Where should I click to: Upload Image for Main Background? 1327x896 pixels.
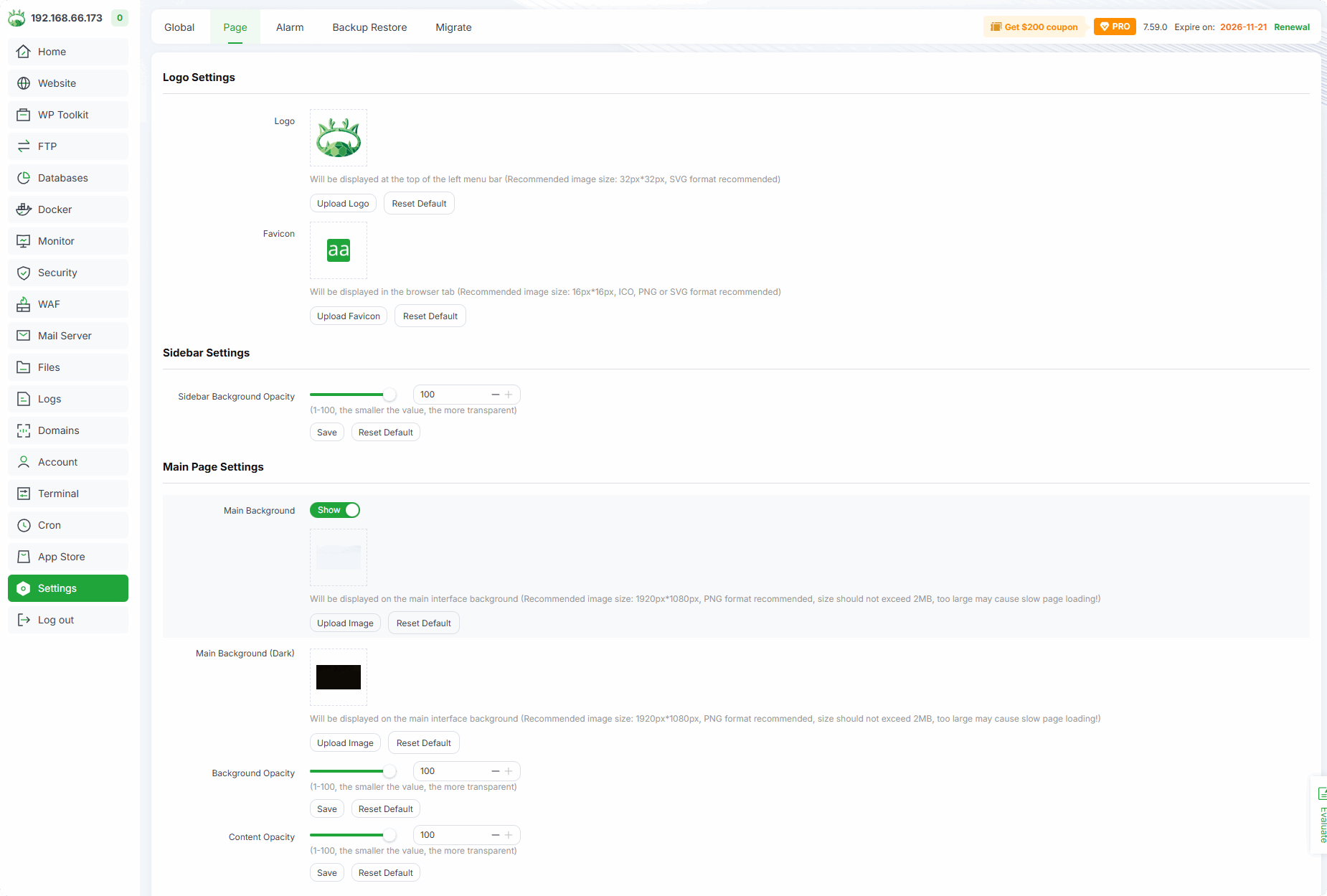coord(345,623)
